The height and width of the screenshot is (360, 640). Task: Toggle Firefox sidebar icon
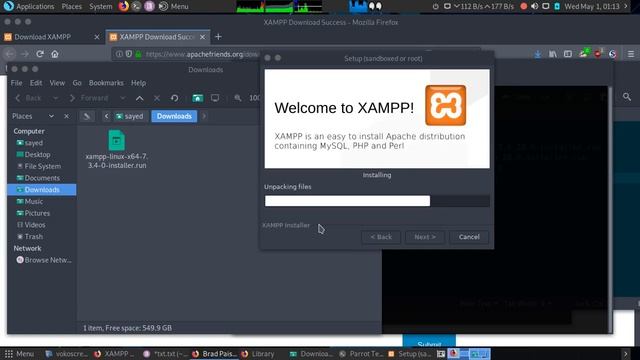tap(568, 54)
